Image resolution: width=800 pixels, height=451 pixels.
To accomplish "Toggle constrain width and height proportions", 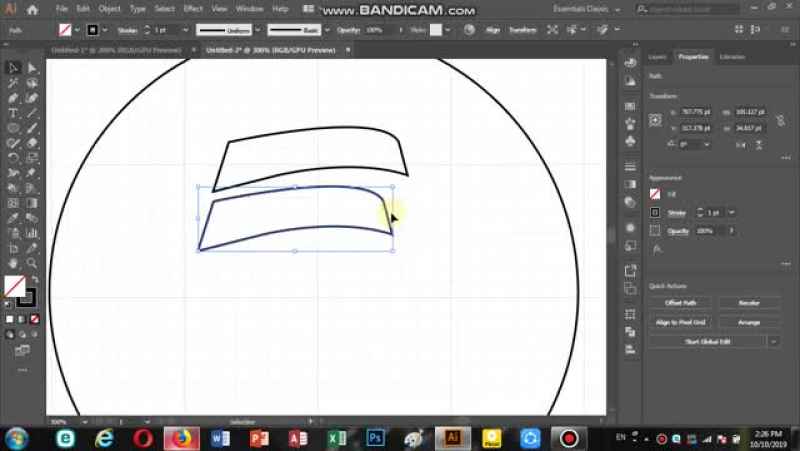I will click(x=781, y=120).
